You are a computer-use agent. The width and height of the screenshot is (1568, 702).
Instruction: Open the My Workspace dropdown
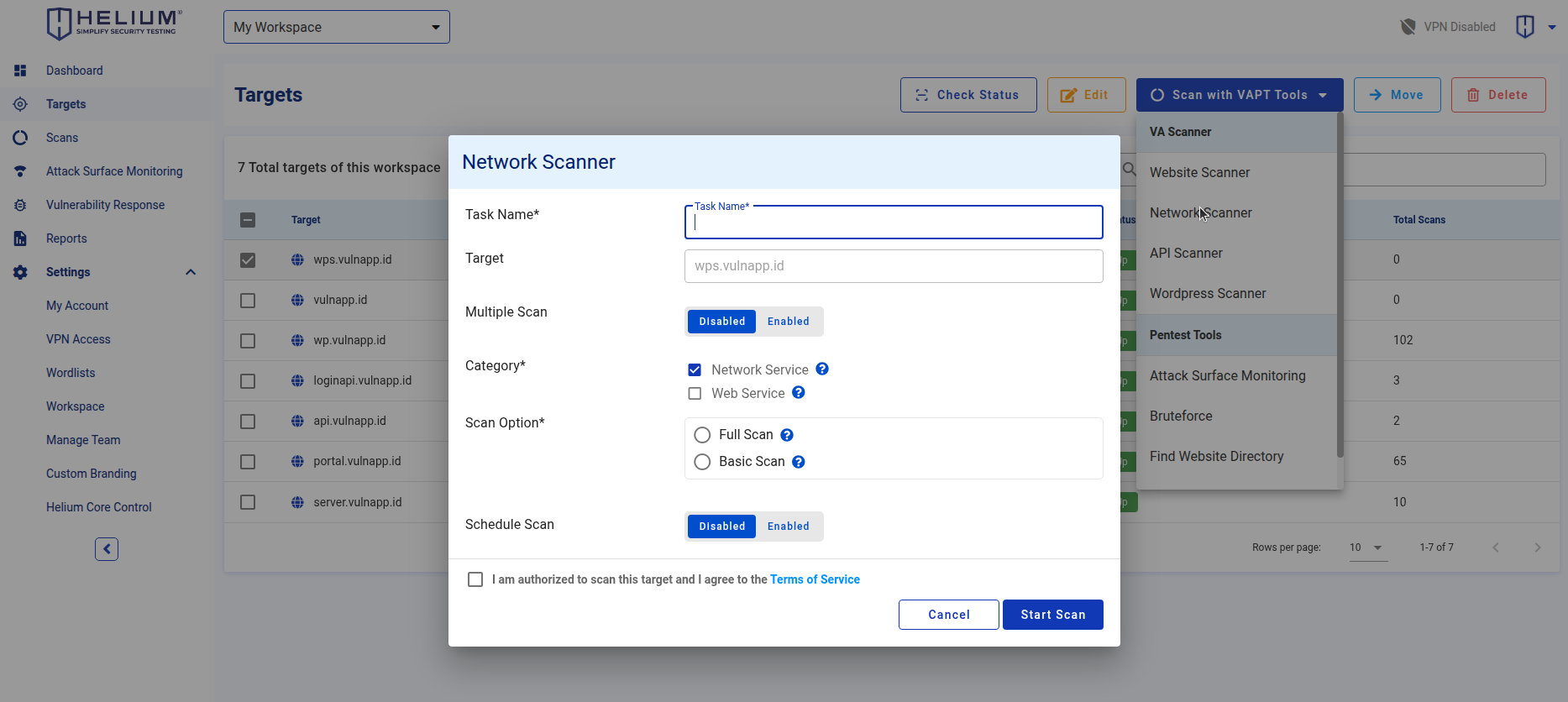click(337, 27)
